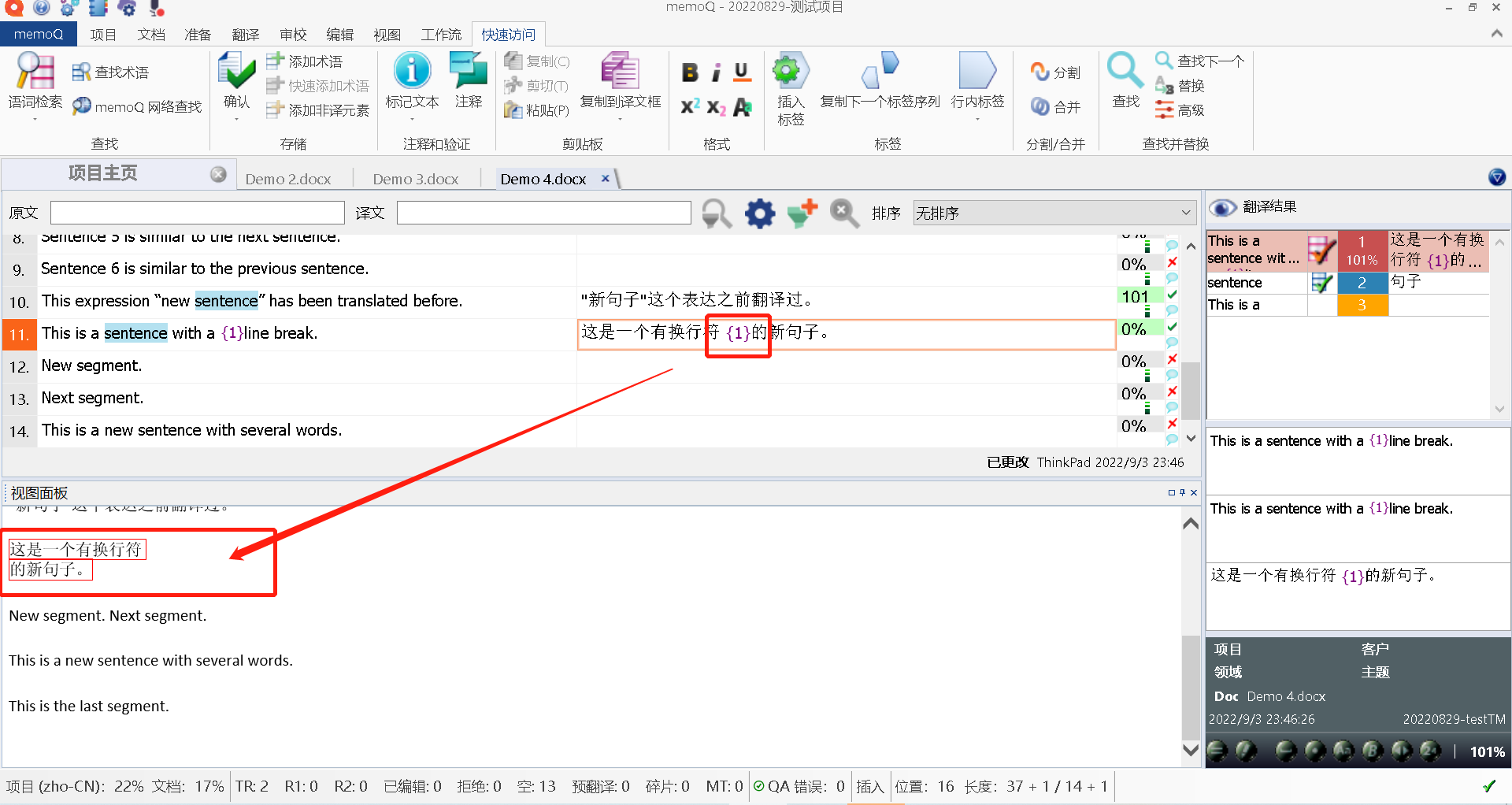The width and height of the screenshot is (1512, 805).
Task: Open the tab list dropdown at right
Action: (1497, 177)
